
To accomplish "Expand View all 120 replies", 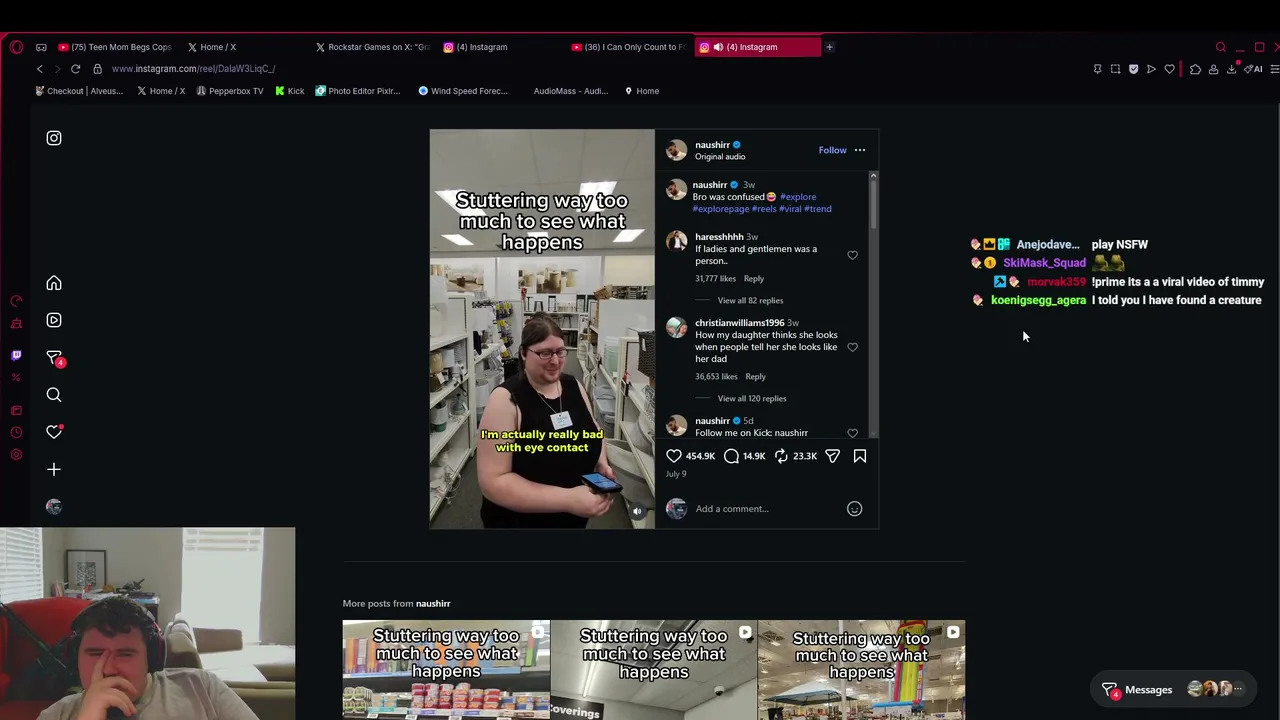I will [752, 399].
